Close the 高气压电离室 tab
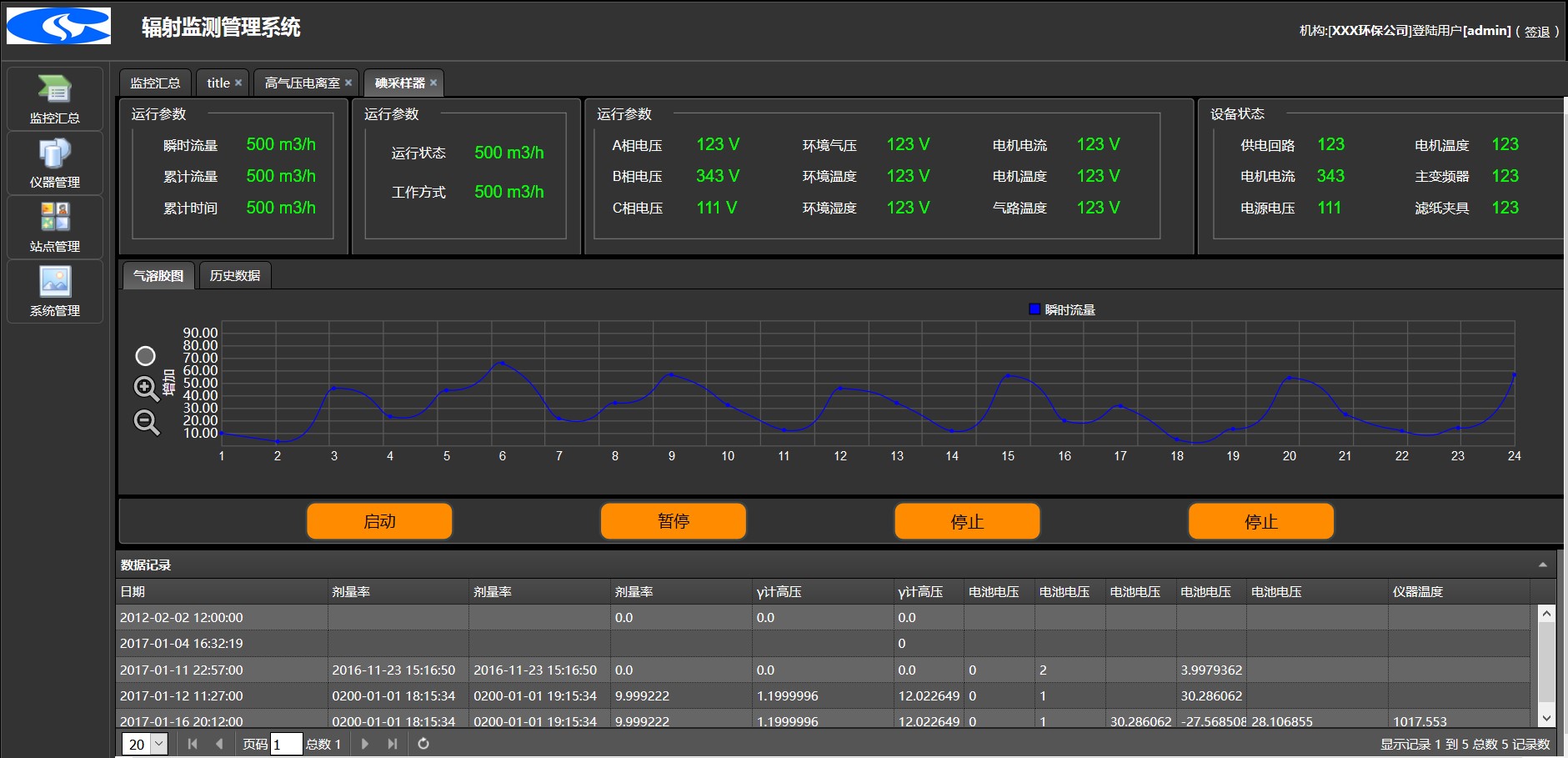This screenshot has width=1568, height=758. (348, 83)
